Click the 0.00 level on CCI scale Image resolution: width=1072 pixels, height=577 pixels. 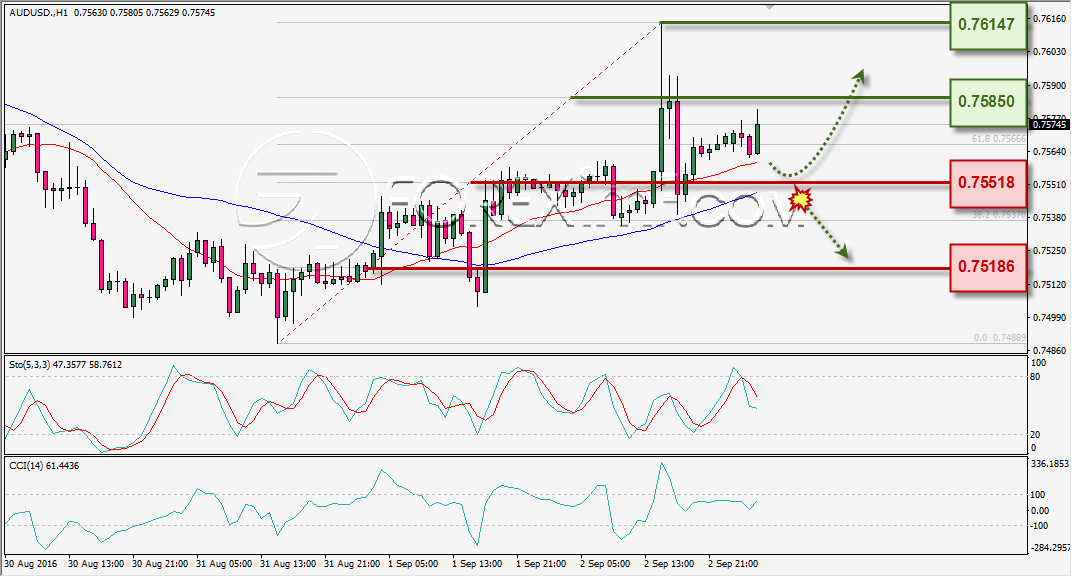click(1040, 511)
